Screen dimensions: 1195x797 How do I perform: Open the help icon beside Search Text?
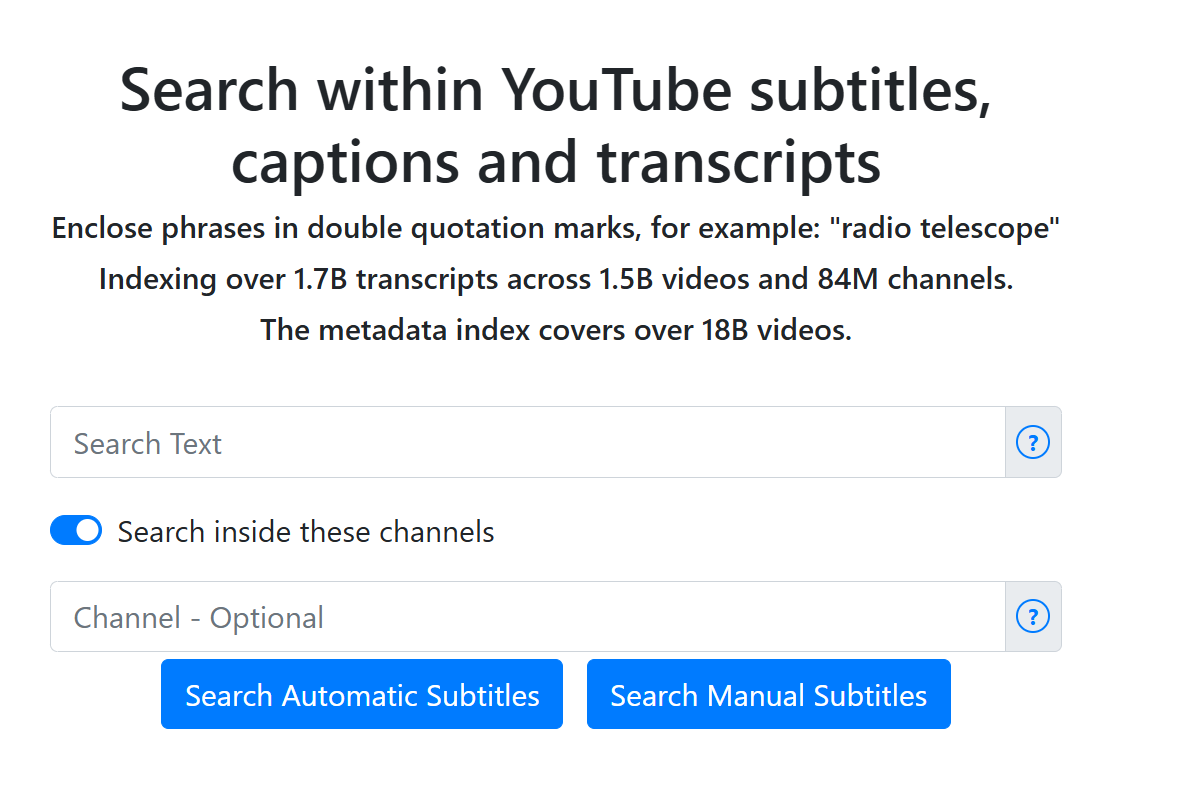coord(1033,443)
